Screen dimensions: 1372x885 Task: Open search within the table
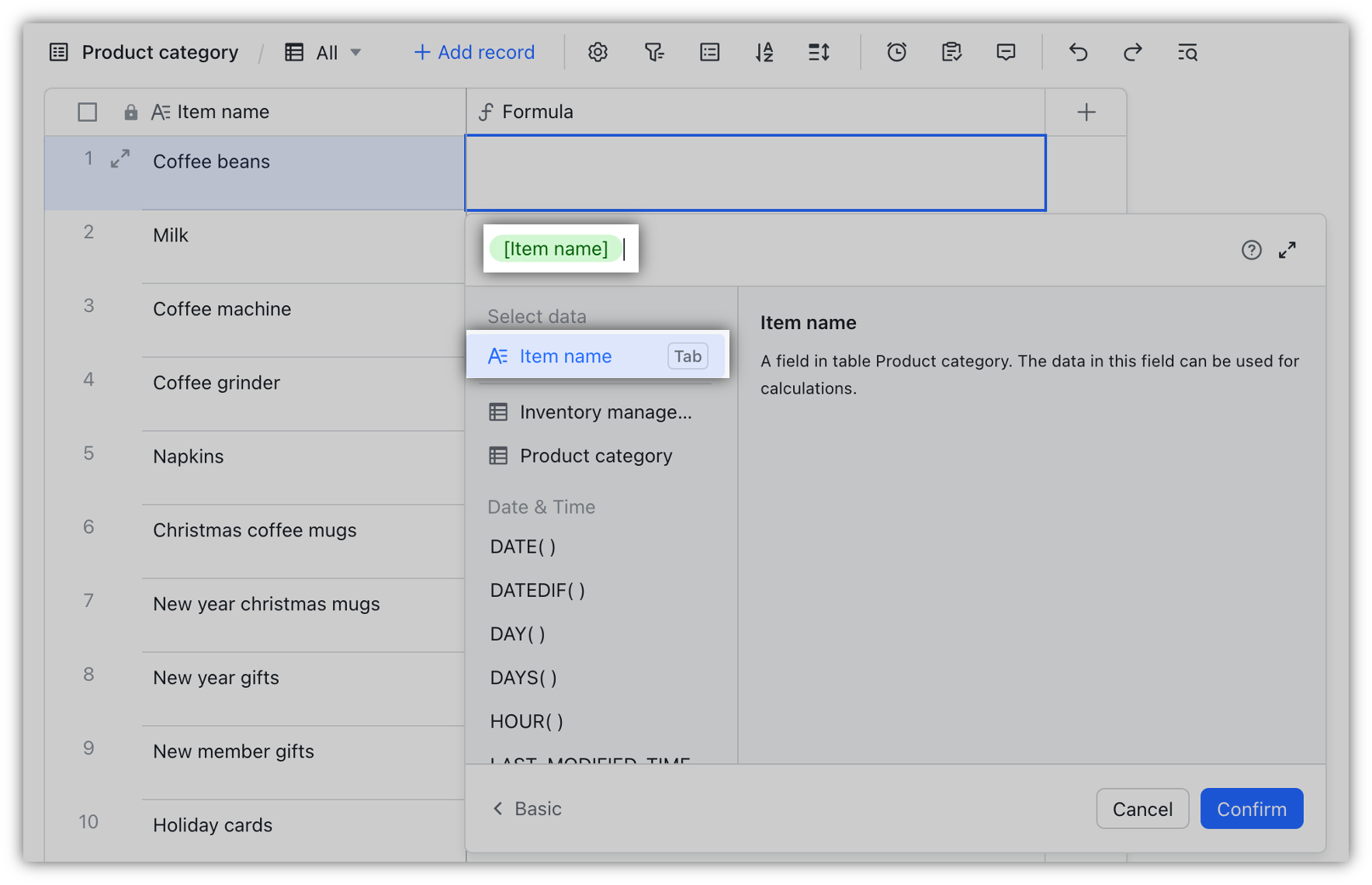tap(1187, 52)
